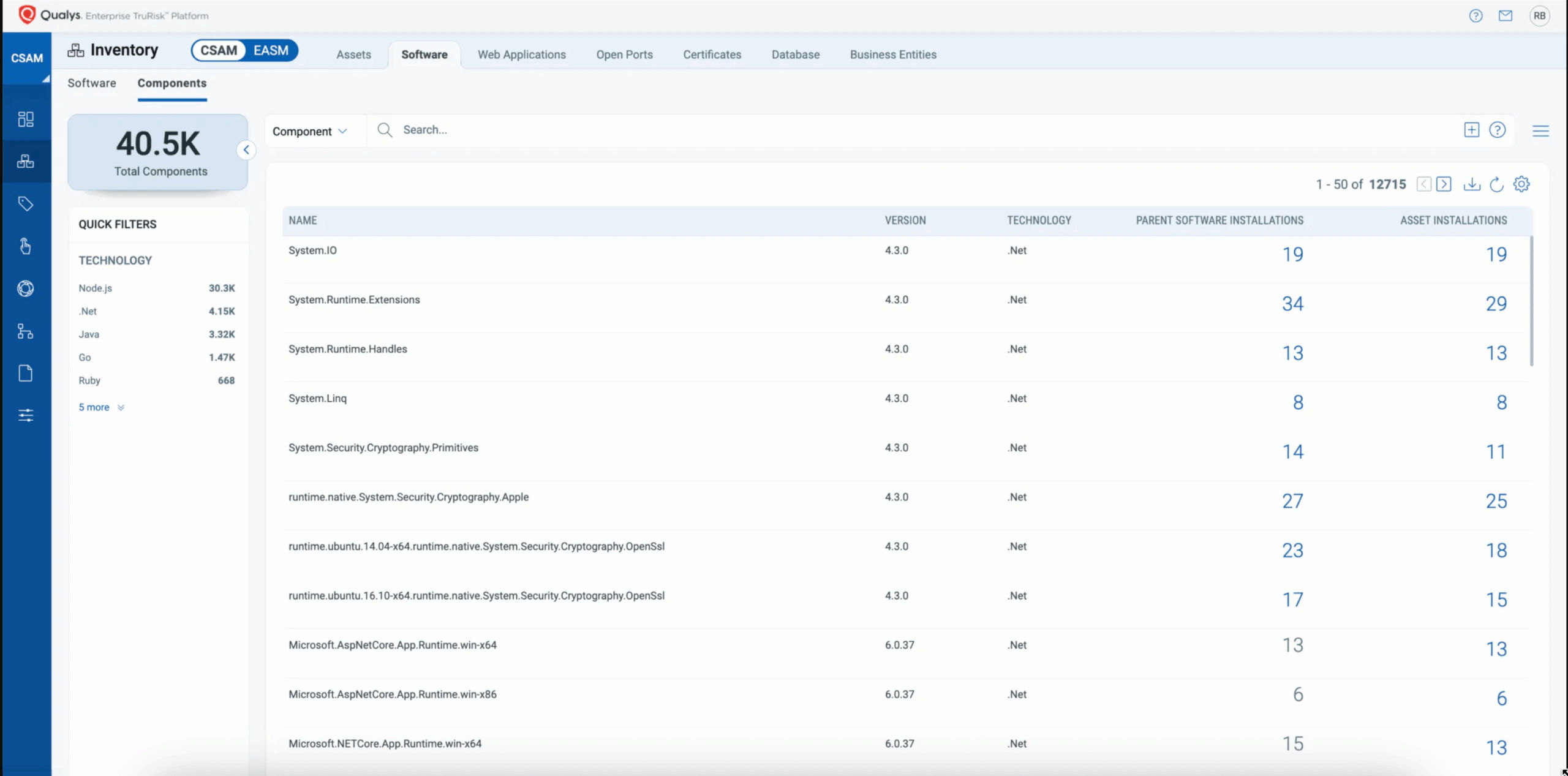Click the add widget plus icon
Screen dimensions: 1568x776
point(1471,130)
